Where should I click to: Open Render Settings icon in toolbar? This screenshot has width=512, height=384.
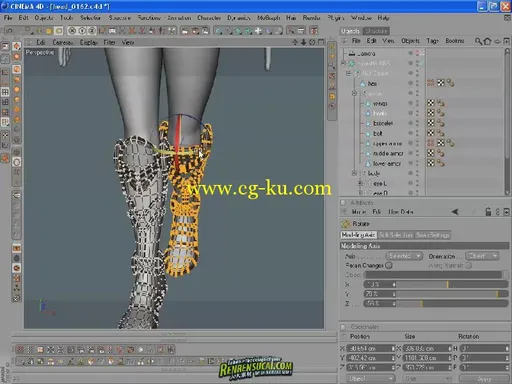205,31
